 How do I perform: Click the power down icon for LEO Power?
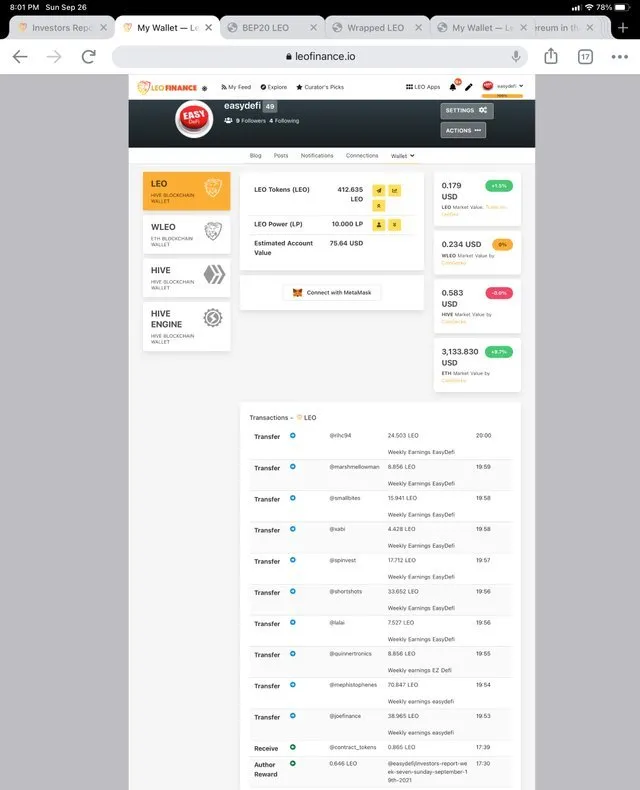click(395, 225)
